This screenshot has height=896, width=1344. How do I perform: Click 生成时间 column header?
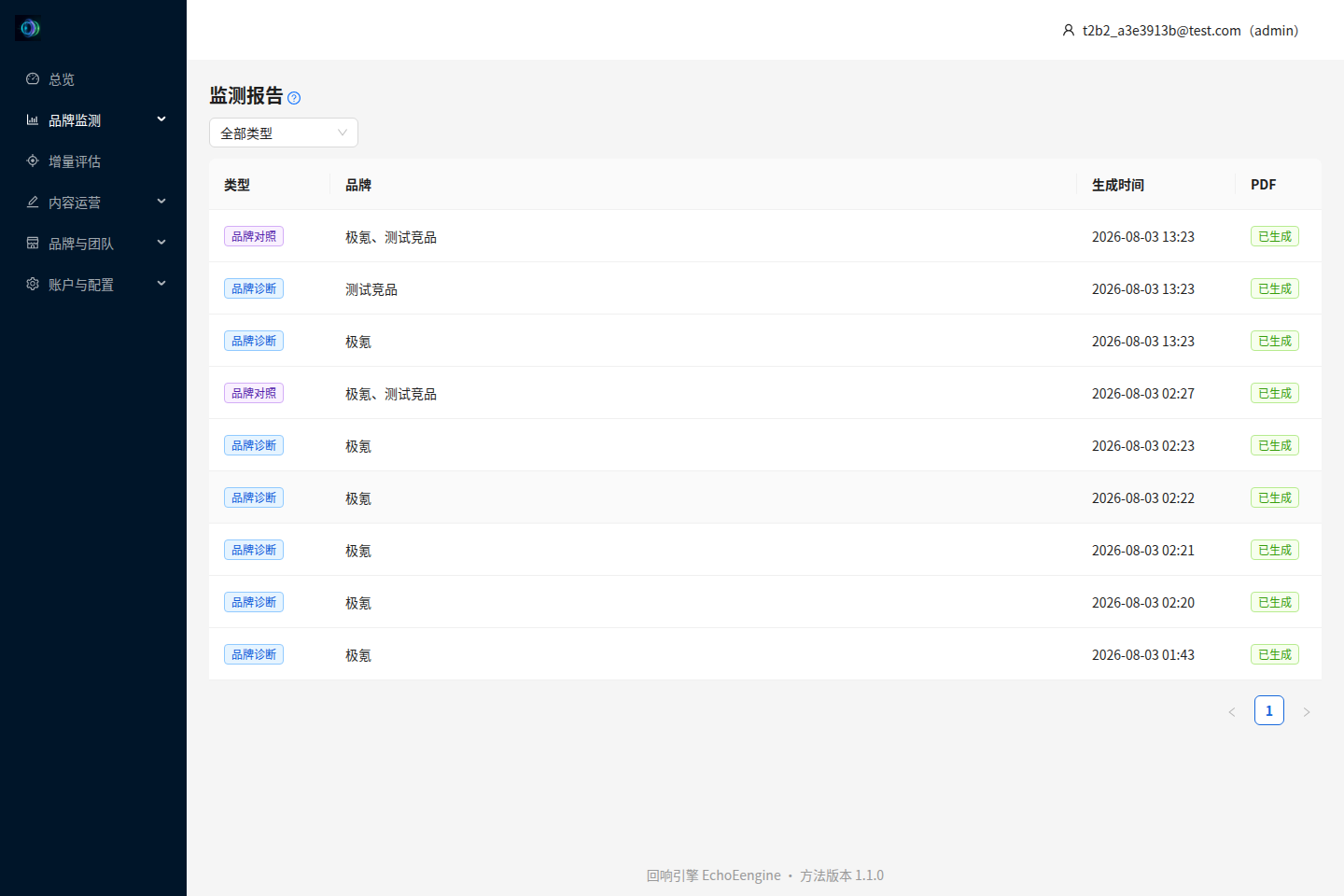pyautogui.click(x=1118, y=185)
